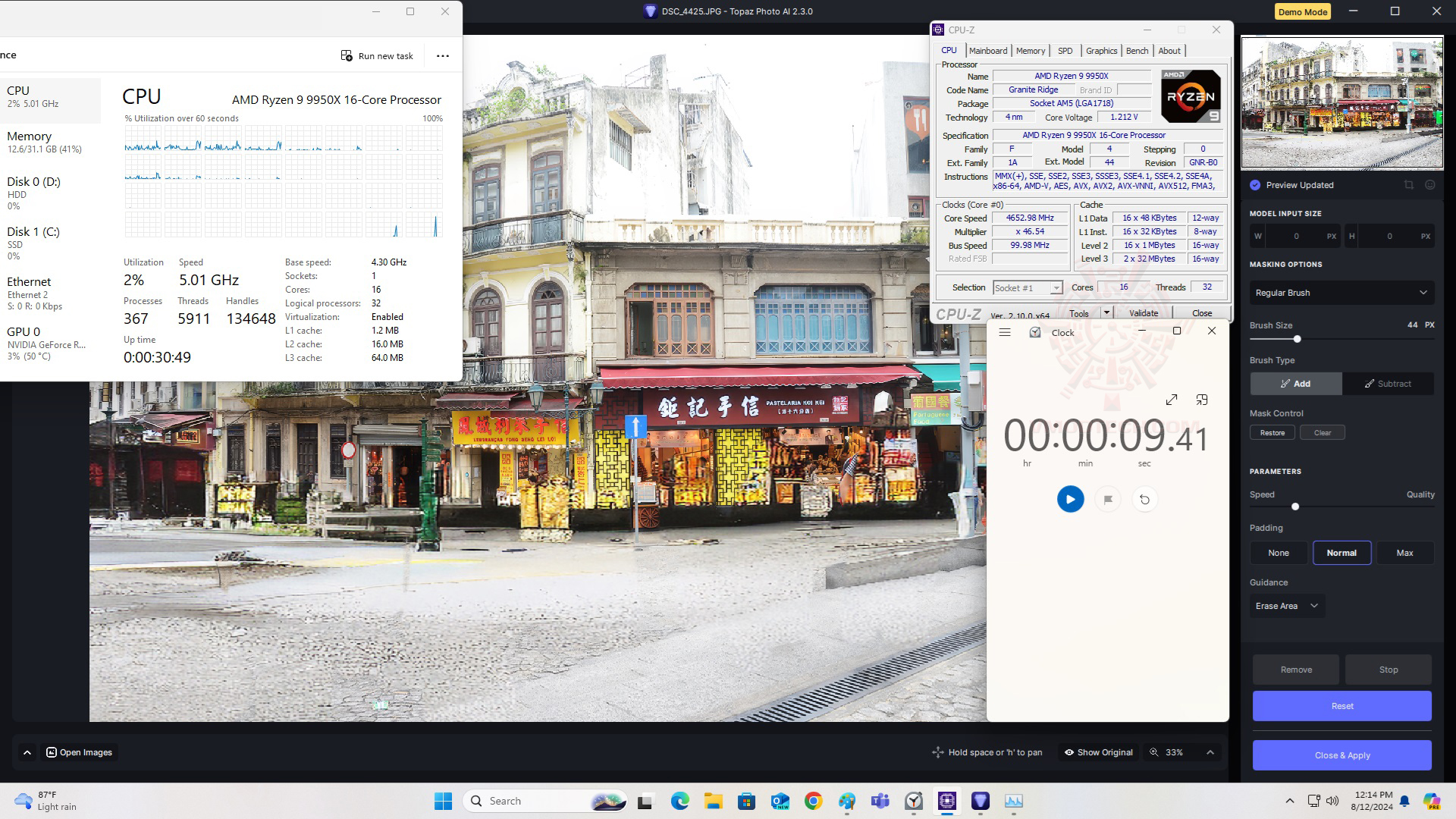Open Task Manager three-dot more options
Viewport: 1456px width, 819px height.
(x=443, y=55)
